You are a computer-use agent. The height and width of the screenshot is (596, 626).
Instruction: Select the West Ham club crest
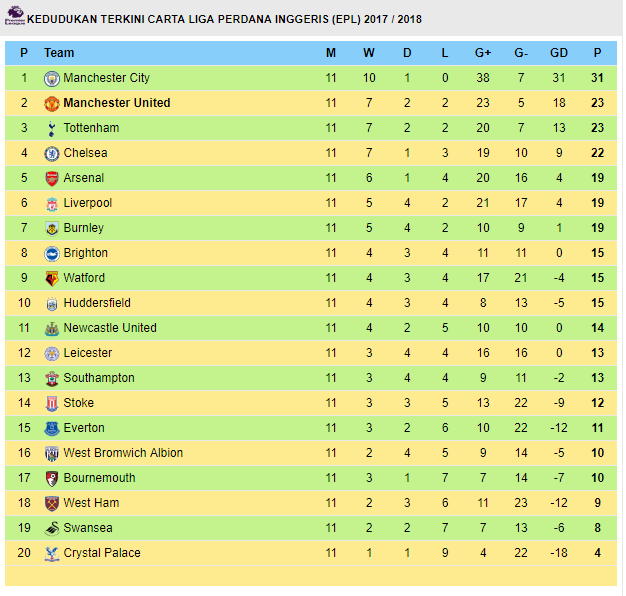[52, 503]
